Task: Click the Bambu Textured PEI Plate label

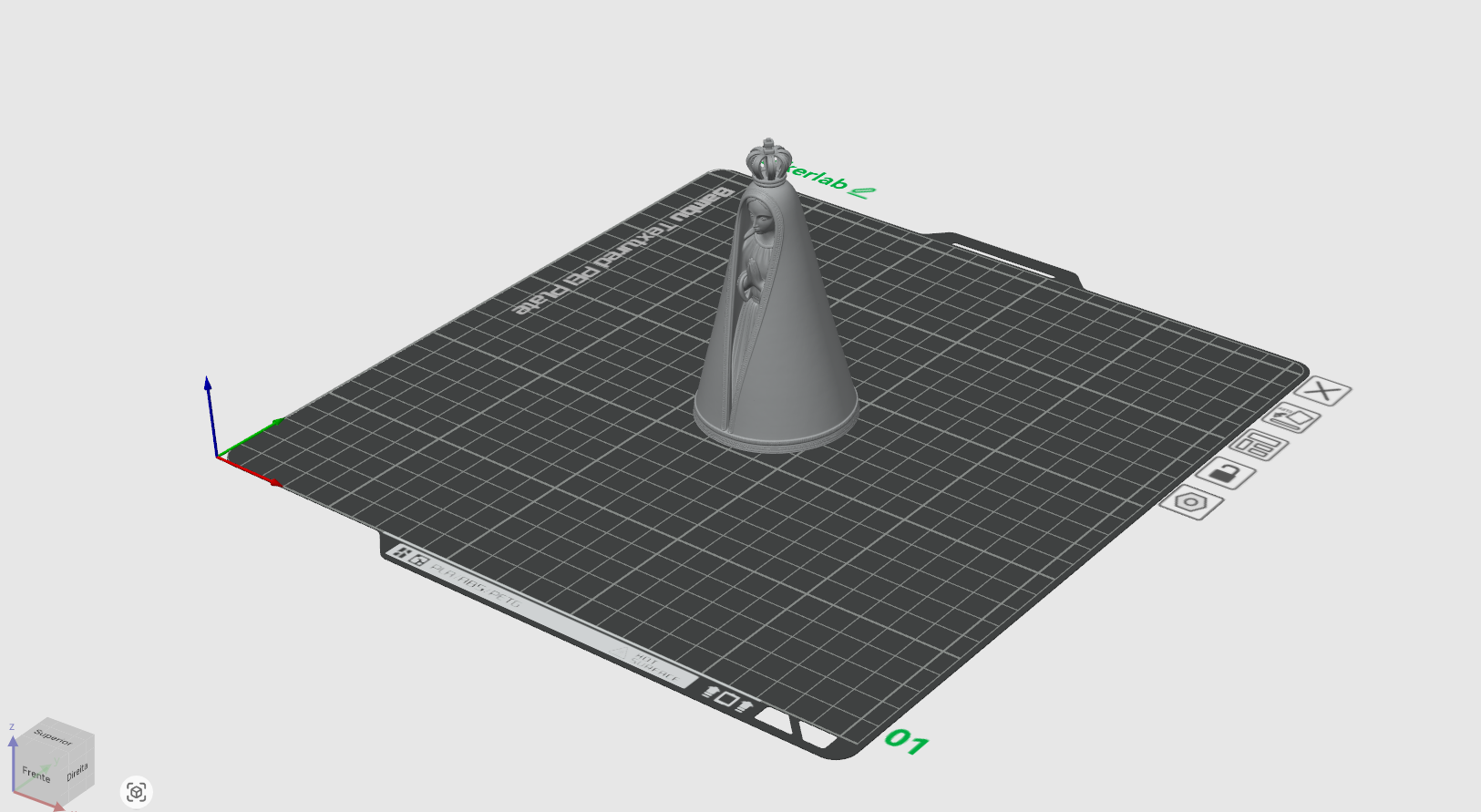Action: [x=621, y=252]
